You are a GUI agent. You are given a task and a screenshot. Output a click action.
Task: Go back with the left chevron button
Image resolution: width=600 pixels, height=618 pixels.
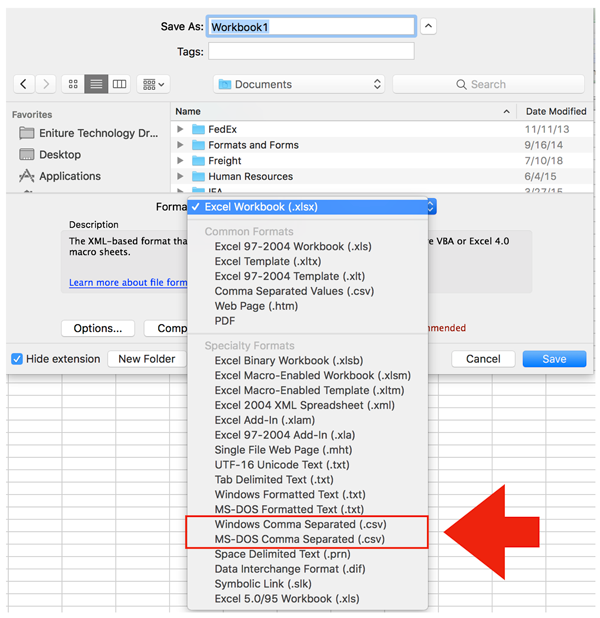24,84
